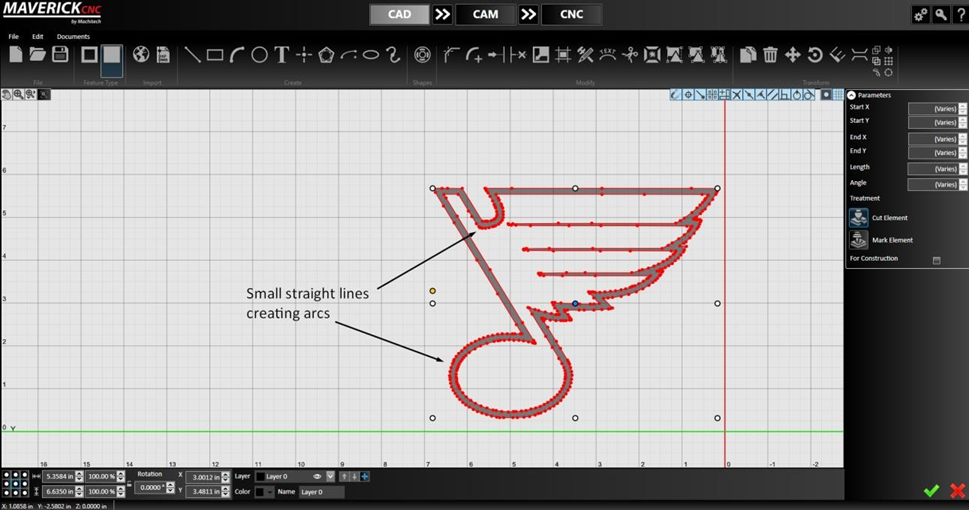Select the filled Feature Type toggle
Viewport: 969px width, 510px height.
(x=112, y=59)
